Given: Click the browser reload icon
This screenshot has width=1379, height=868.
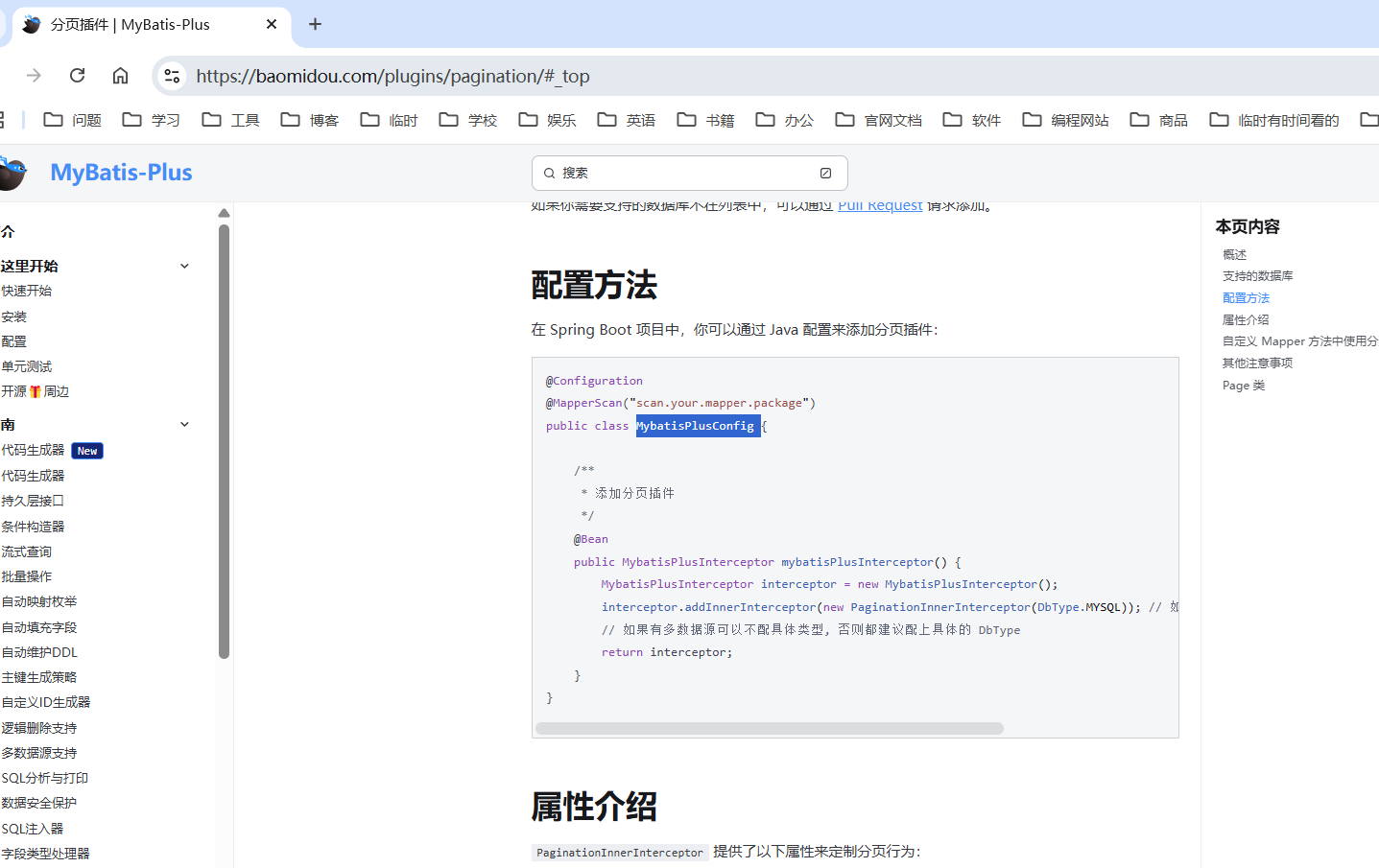Looking at the screenshot, I should click(78, 76).
